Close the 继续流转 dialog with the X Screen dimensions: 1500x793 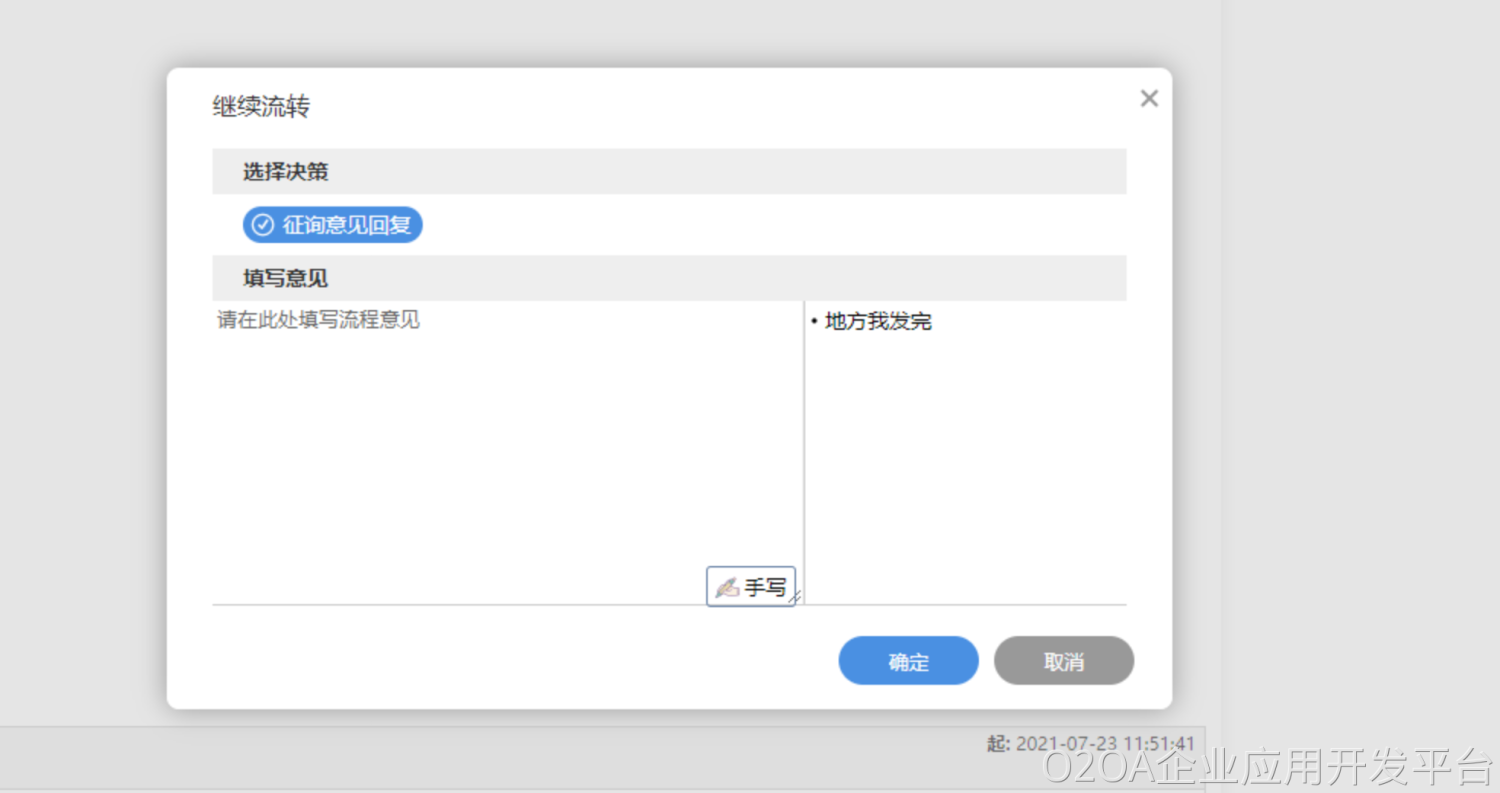1149,98
